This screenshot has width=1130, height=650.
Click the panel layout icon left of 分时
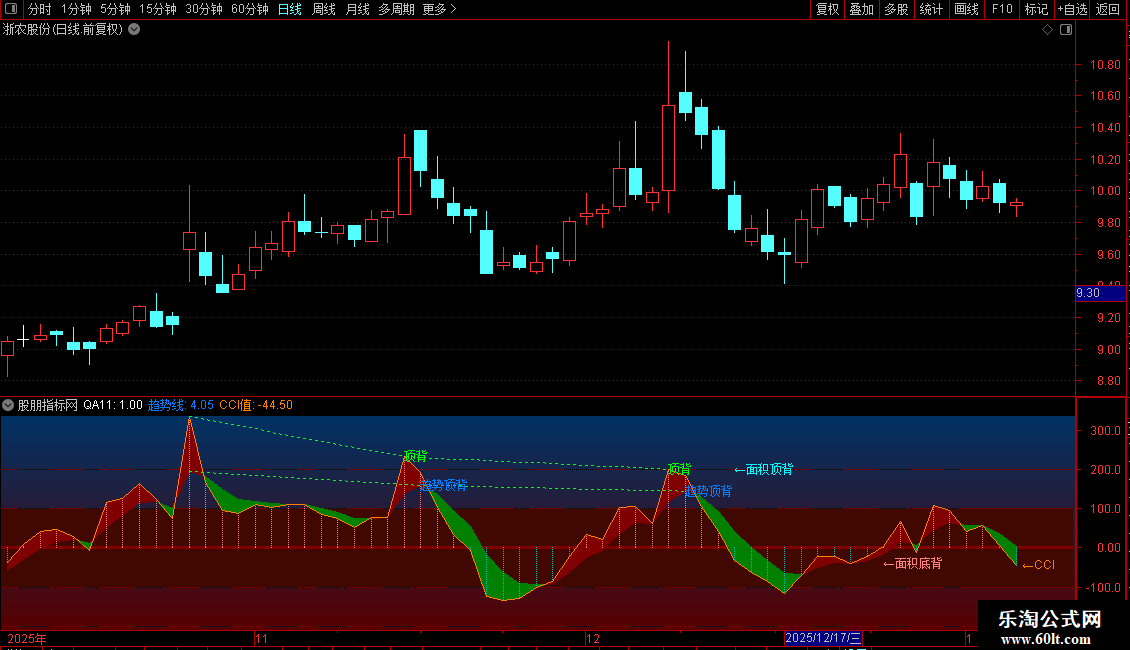point(11,9)
